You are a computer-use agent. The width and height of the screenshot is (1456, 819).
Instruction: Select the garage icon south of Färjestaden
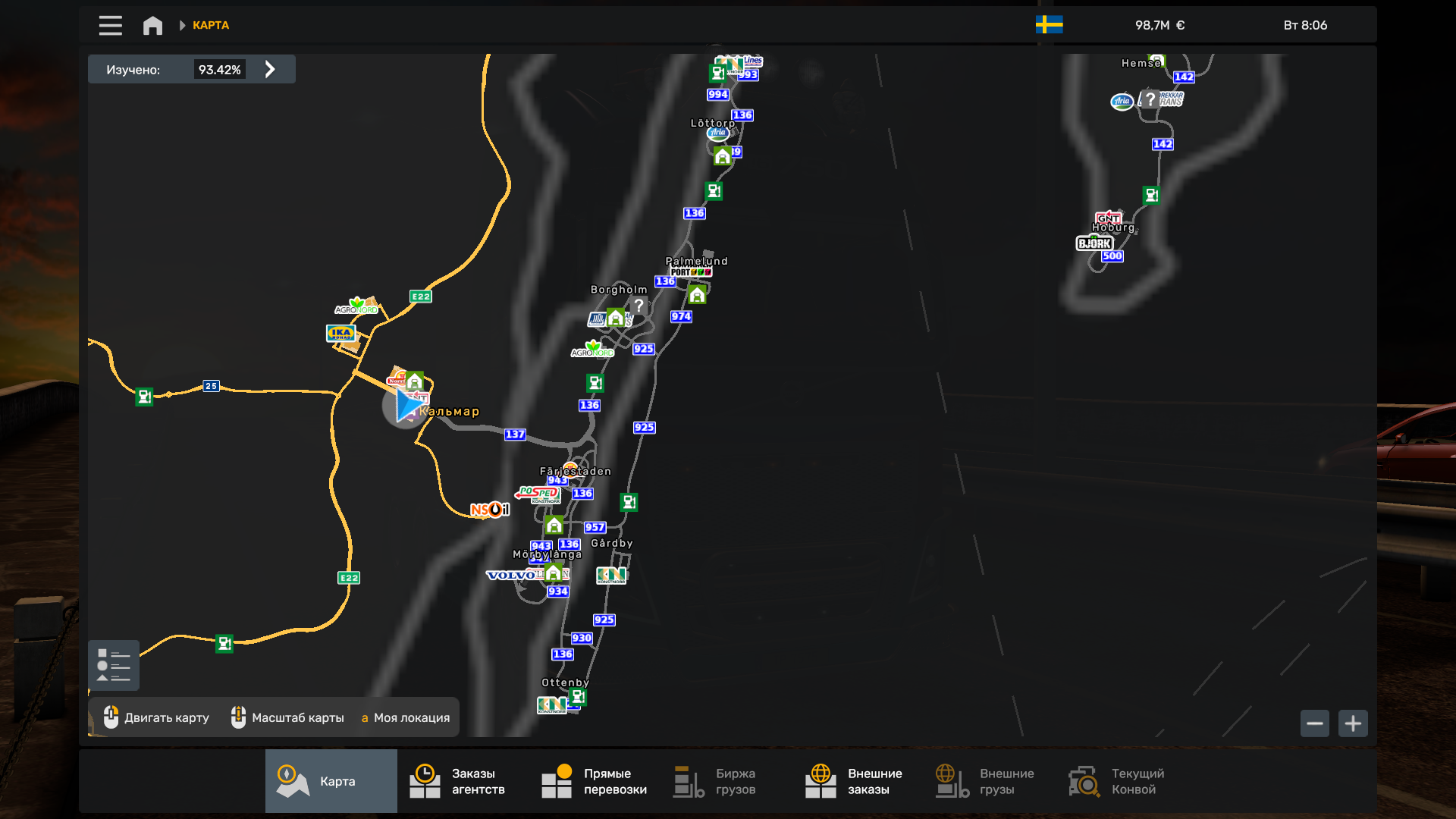click(554, 525)
